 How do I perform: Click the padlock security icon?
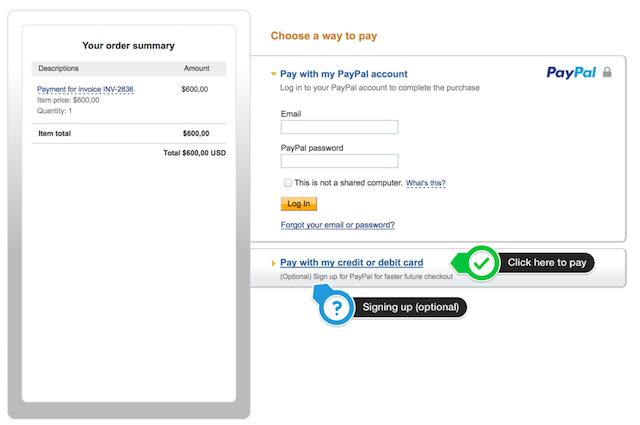pos(607,72)
